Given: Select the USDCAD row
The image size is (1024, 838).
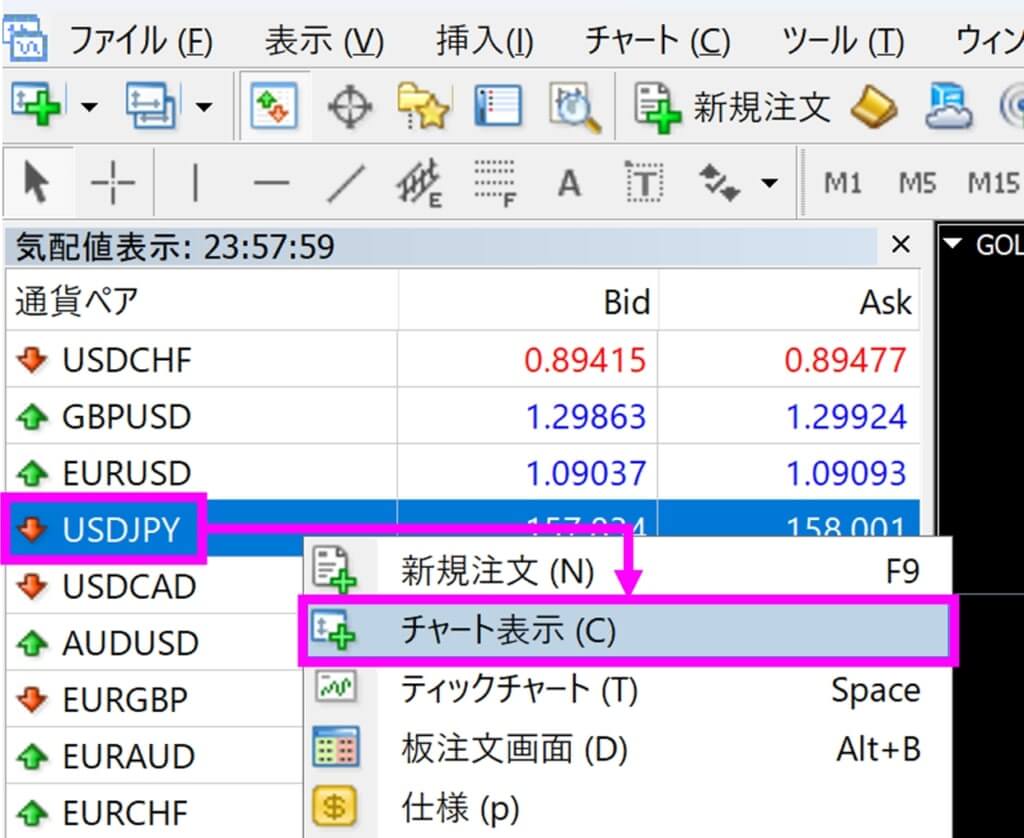Looking at the screenshot, I should coord(154,586).
